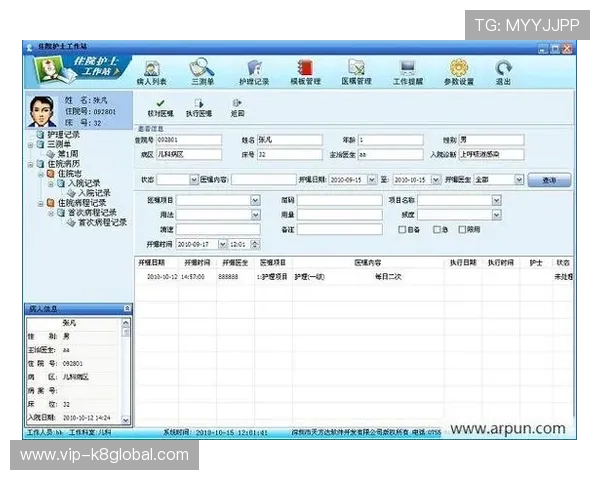Image resolution: width=600 pixels, height=480 pixels.
Task: Open the 用法 dropdown
Action: pyautogui.click(x=255, y=215)
